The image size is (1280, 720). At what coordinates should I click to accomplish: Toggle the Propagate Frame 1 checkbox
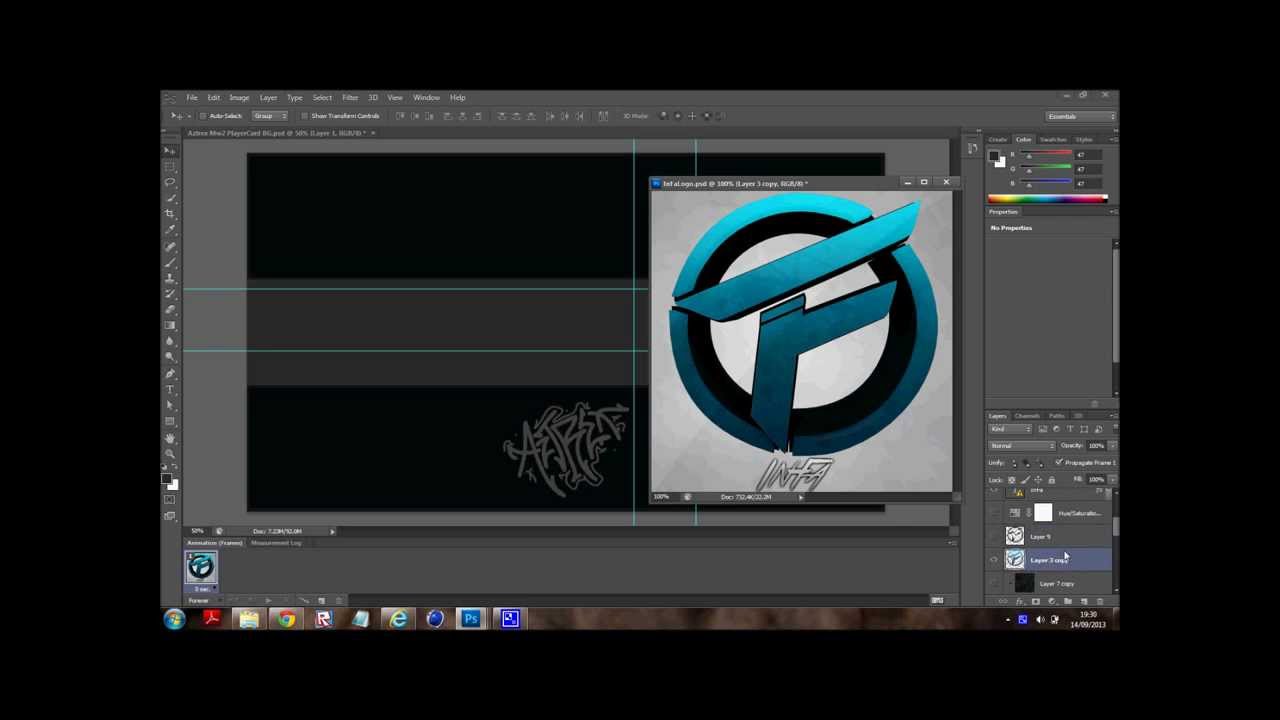click(1058, 462)
